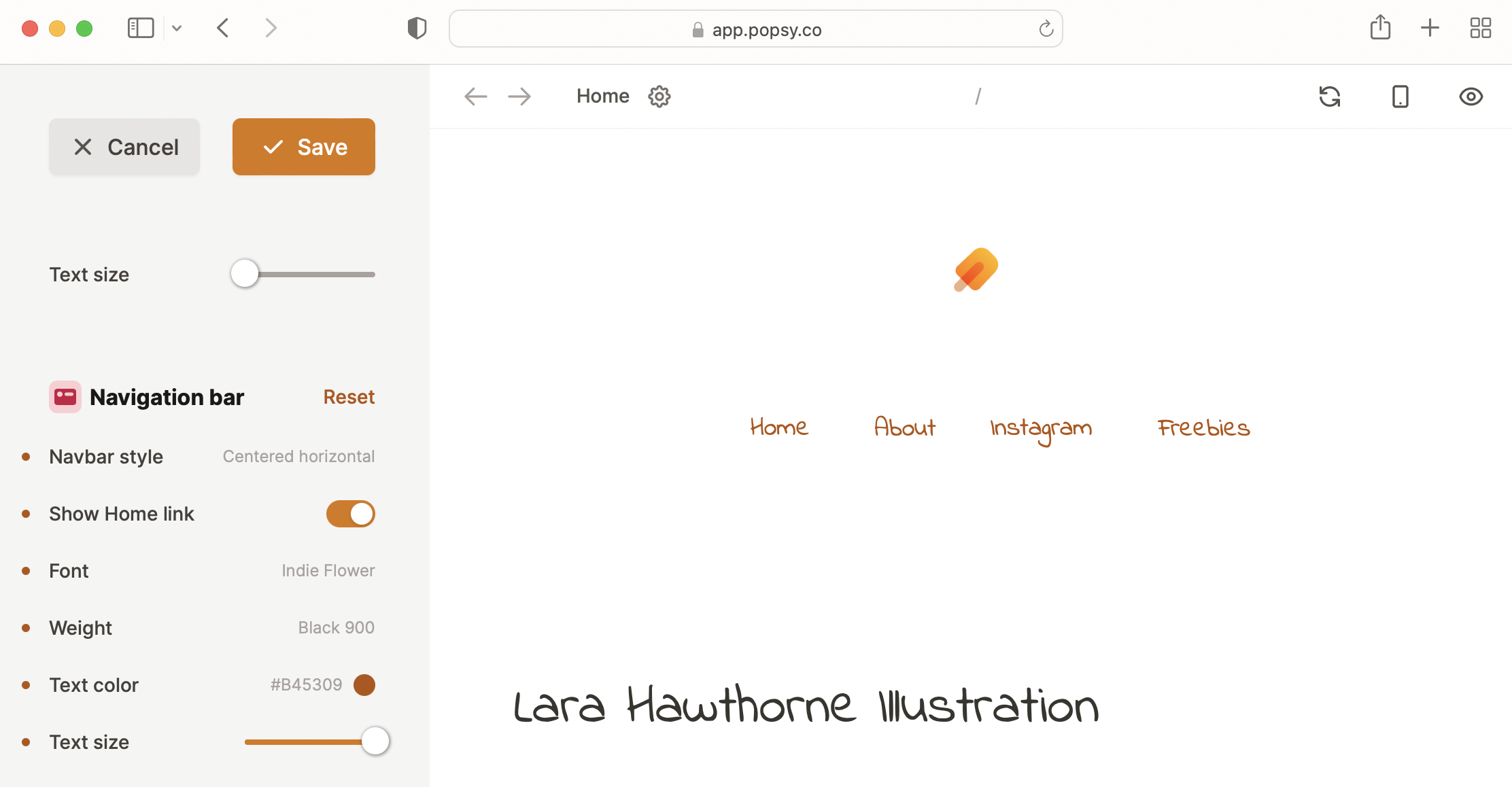The width and height of the screenshot is (1512, 787).
Task: Open Safari share menu icon
Action: click(1380, 29)
